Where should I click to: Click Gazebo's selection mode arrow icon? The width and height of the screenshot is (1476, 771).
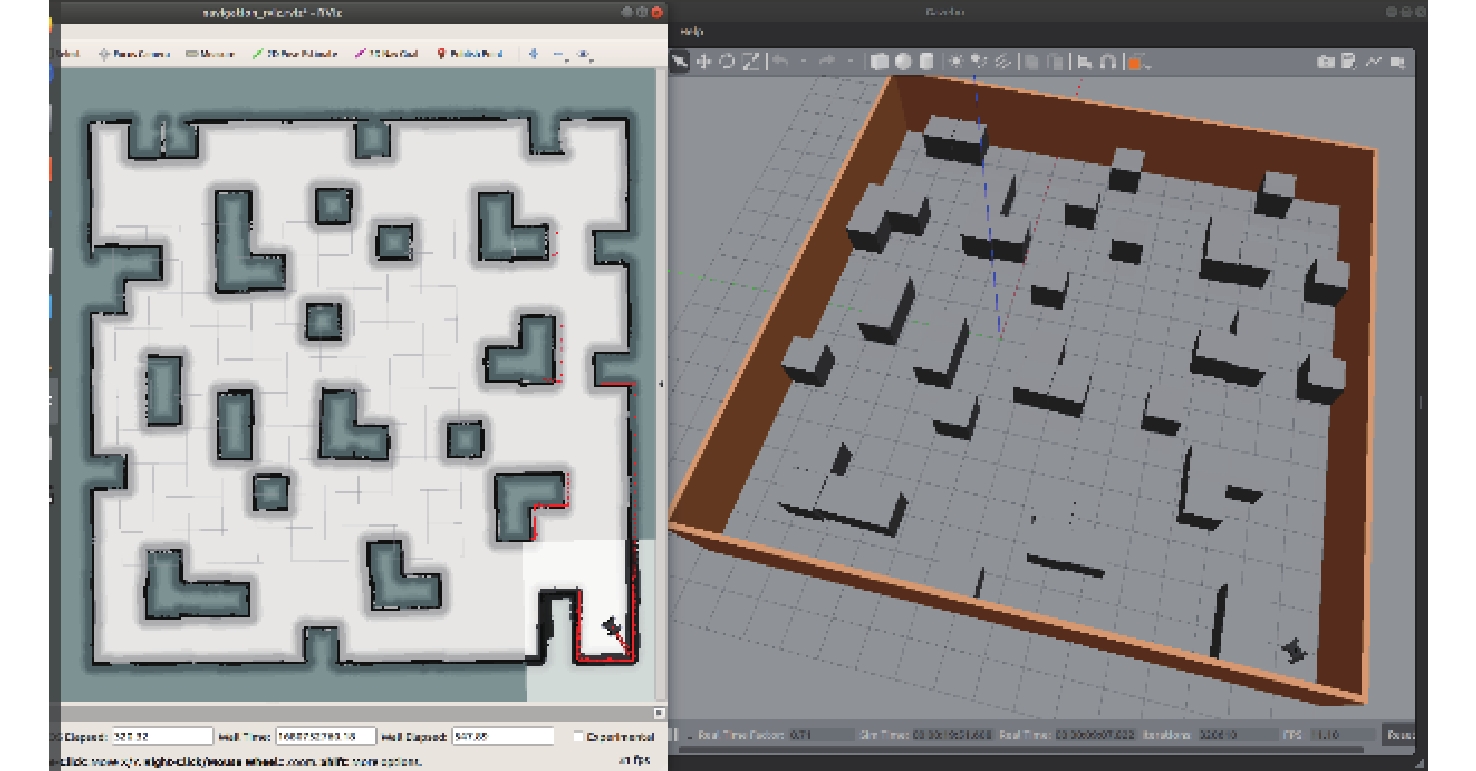pos(680,62)
